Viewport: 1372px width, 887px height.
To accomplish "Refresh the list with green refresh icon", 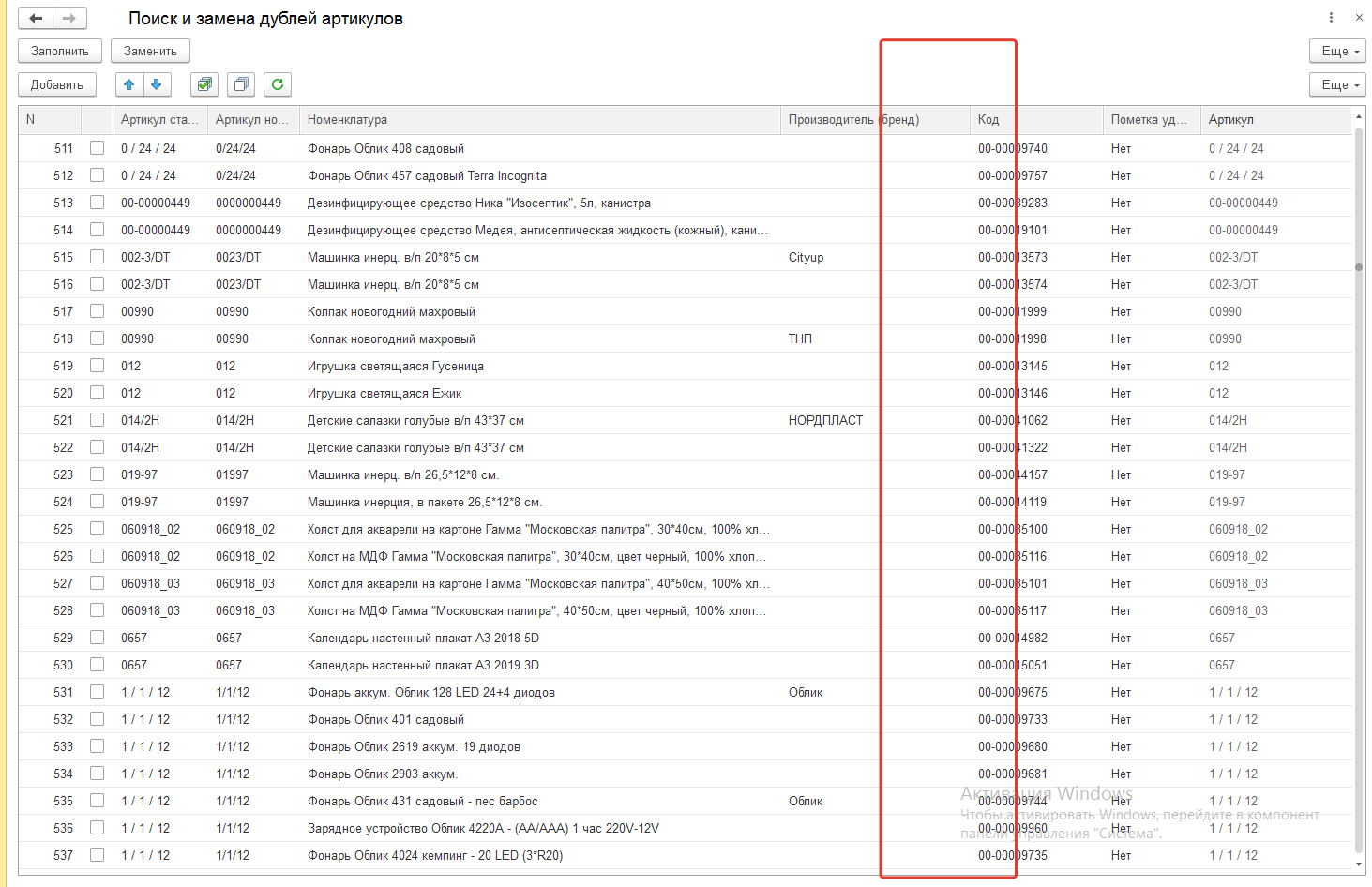I will coord(278,84).
